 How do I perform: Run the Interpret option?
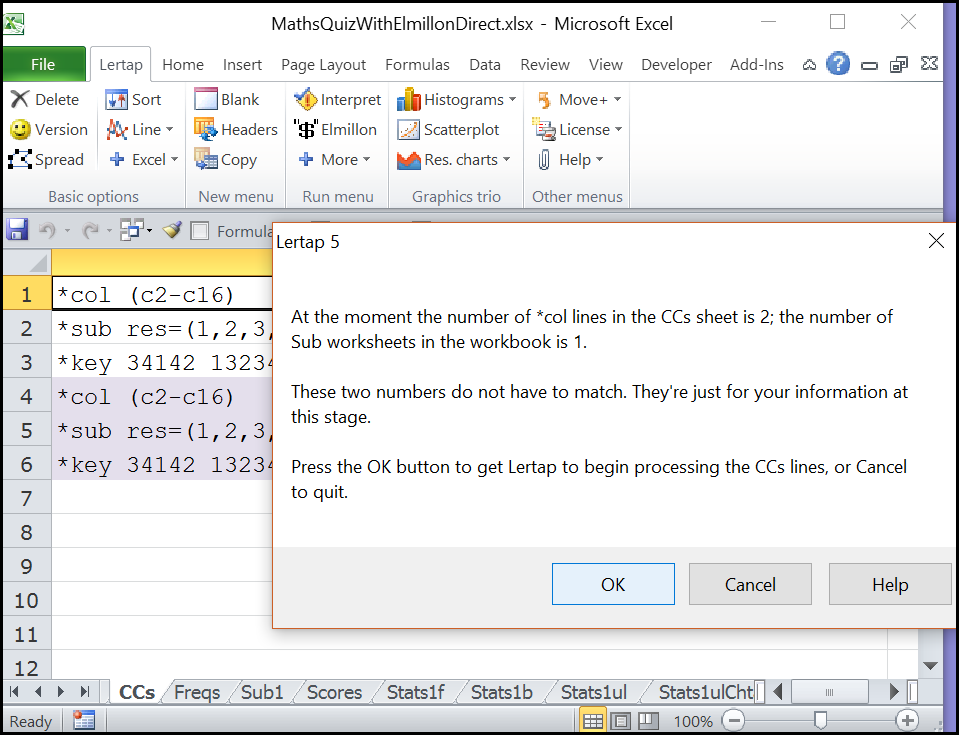(338, 99)
